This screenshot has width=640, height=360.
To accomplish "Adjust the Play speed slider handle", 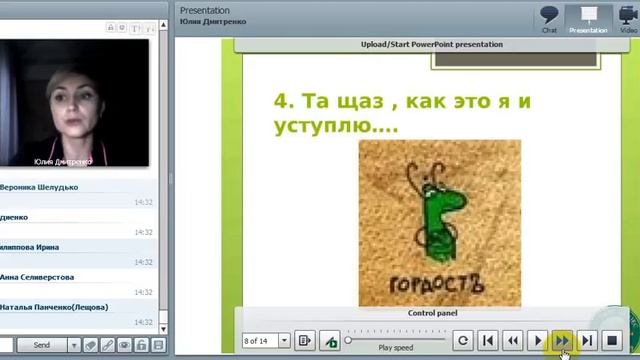I will click(x=348, y=340).
